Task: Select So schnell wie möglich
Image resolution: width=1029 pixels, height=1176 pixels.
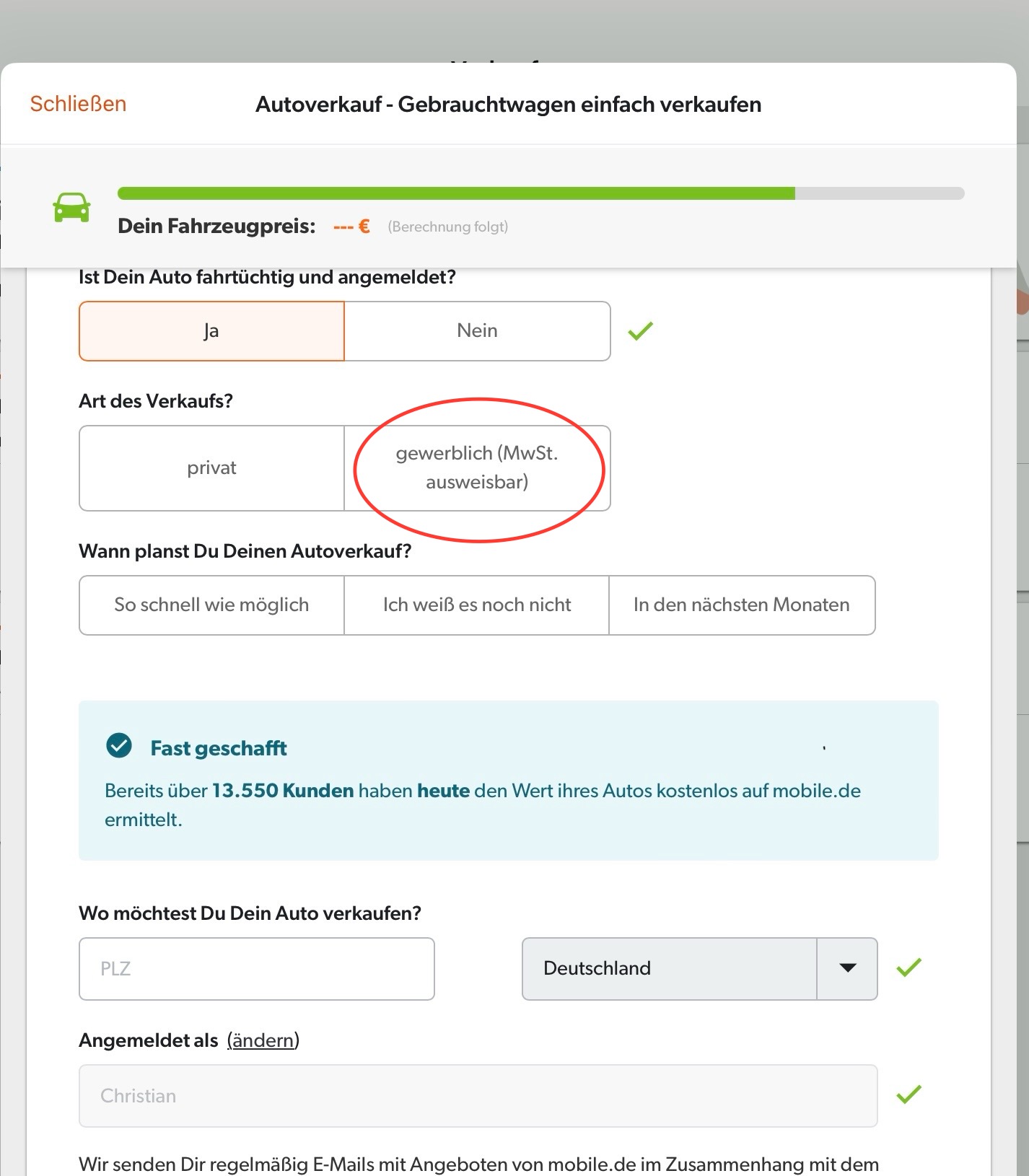Action: point(211,605)
